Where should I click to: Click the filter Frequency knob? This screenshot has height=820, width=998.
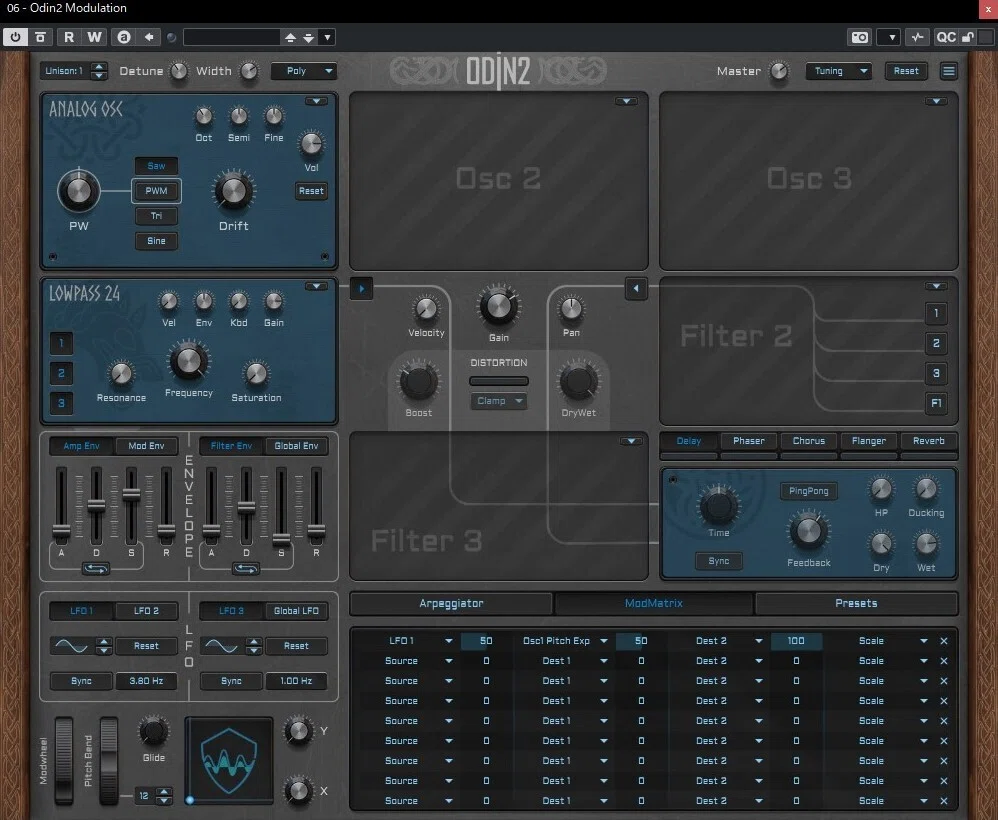(188, 360)
